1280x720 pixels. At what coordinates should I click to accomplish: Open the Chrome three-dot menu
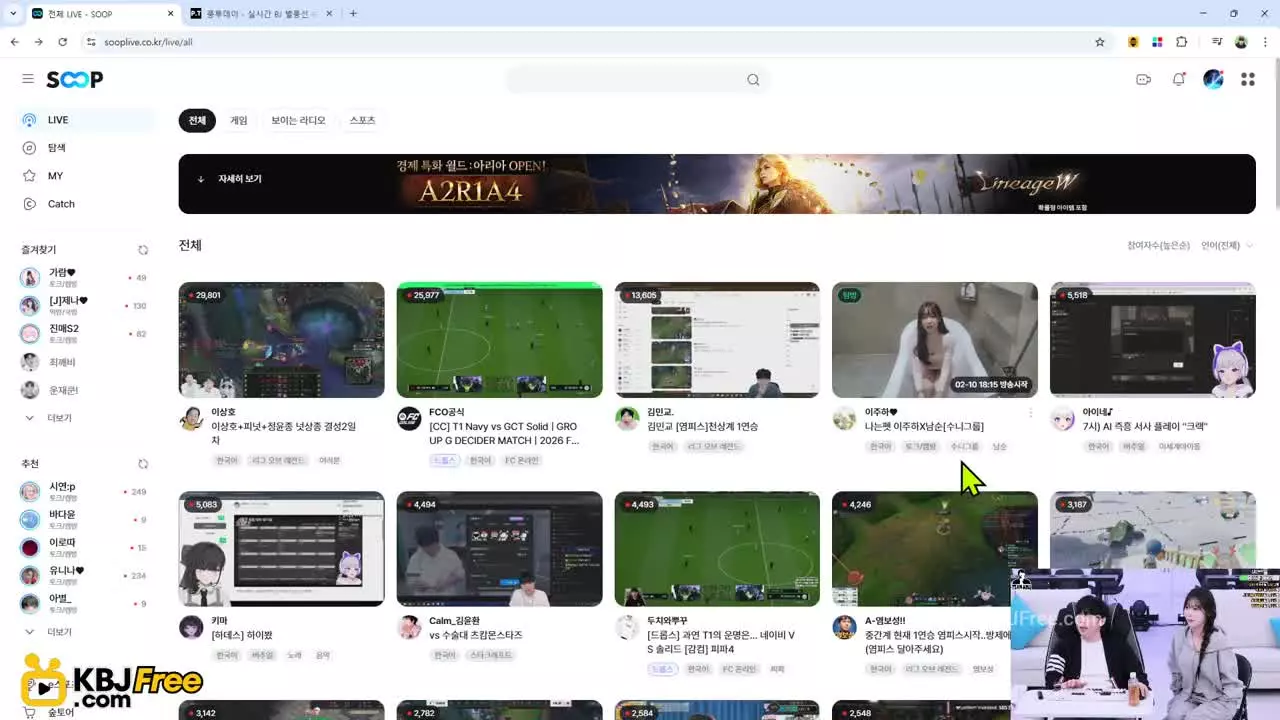pyautogui.click(x=1265, y=42)
